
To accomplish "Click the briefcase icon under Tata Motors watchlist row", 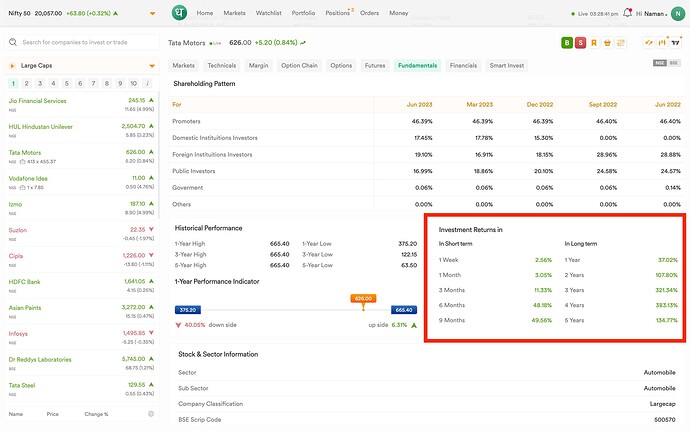I will pos(22,162).
